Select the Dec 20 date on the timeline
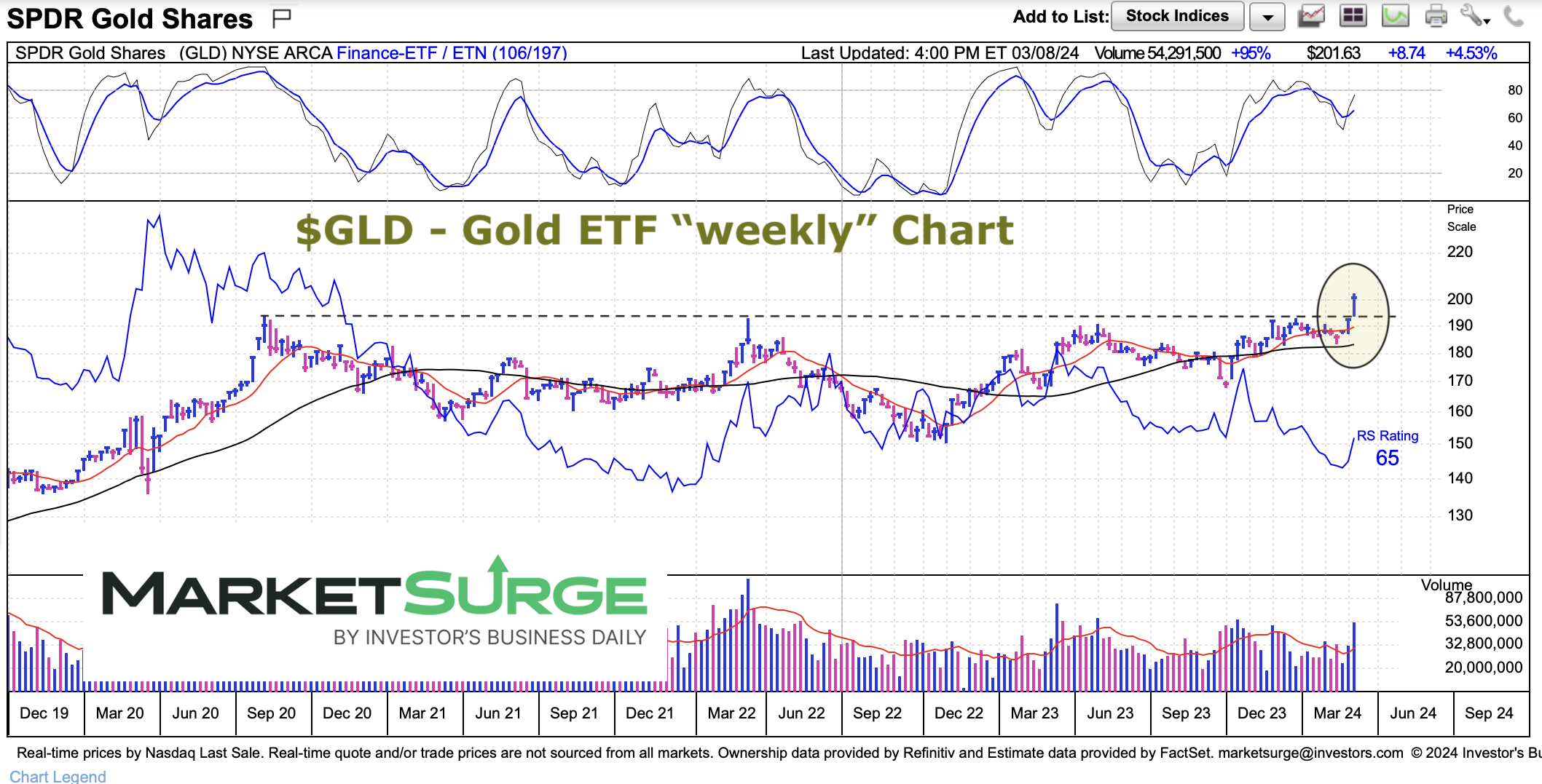 [x=347, y=713]
